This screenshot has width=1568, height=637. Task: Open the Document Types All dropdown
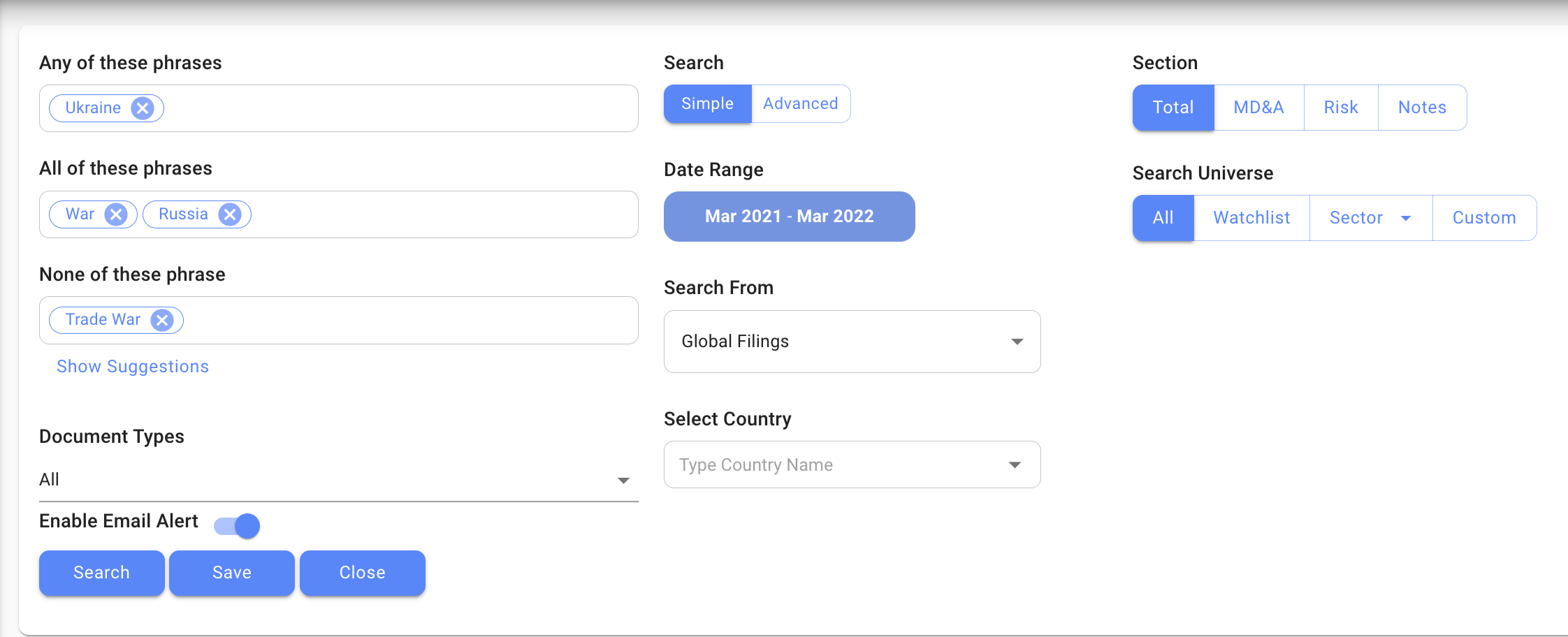point(338,480)
